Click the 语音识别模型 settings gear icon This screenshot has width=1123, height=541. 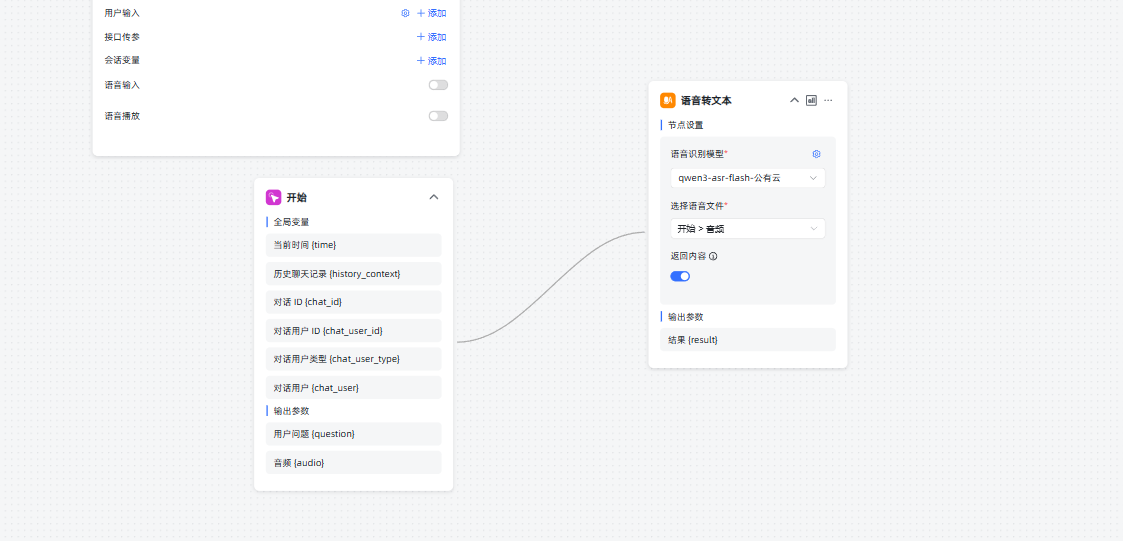point(816,154)
